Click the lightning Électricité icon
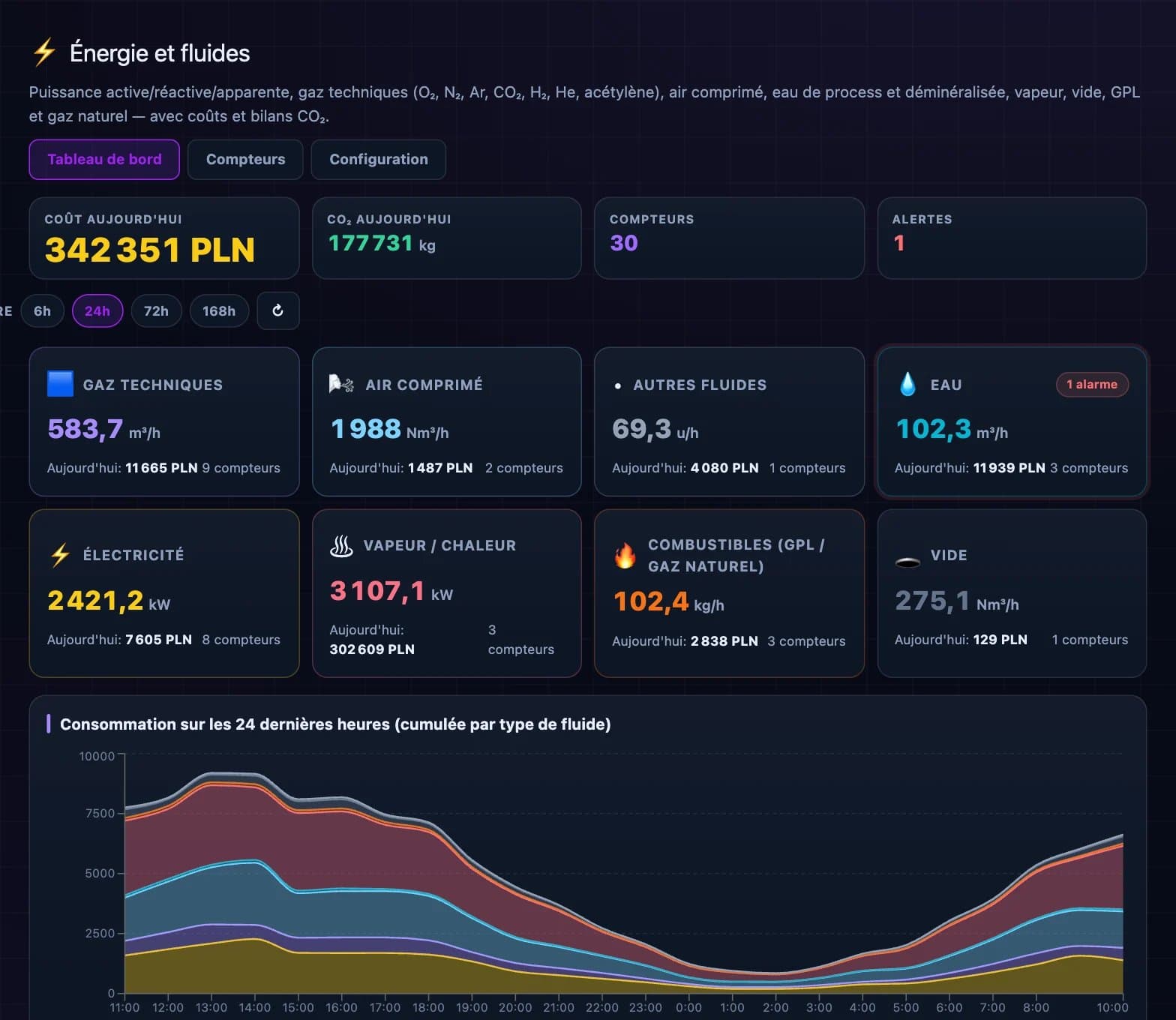This screenshot has width=1176, height=1020. 60,555
